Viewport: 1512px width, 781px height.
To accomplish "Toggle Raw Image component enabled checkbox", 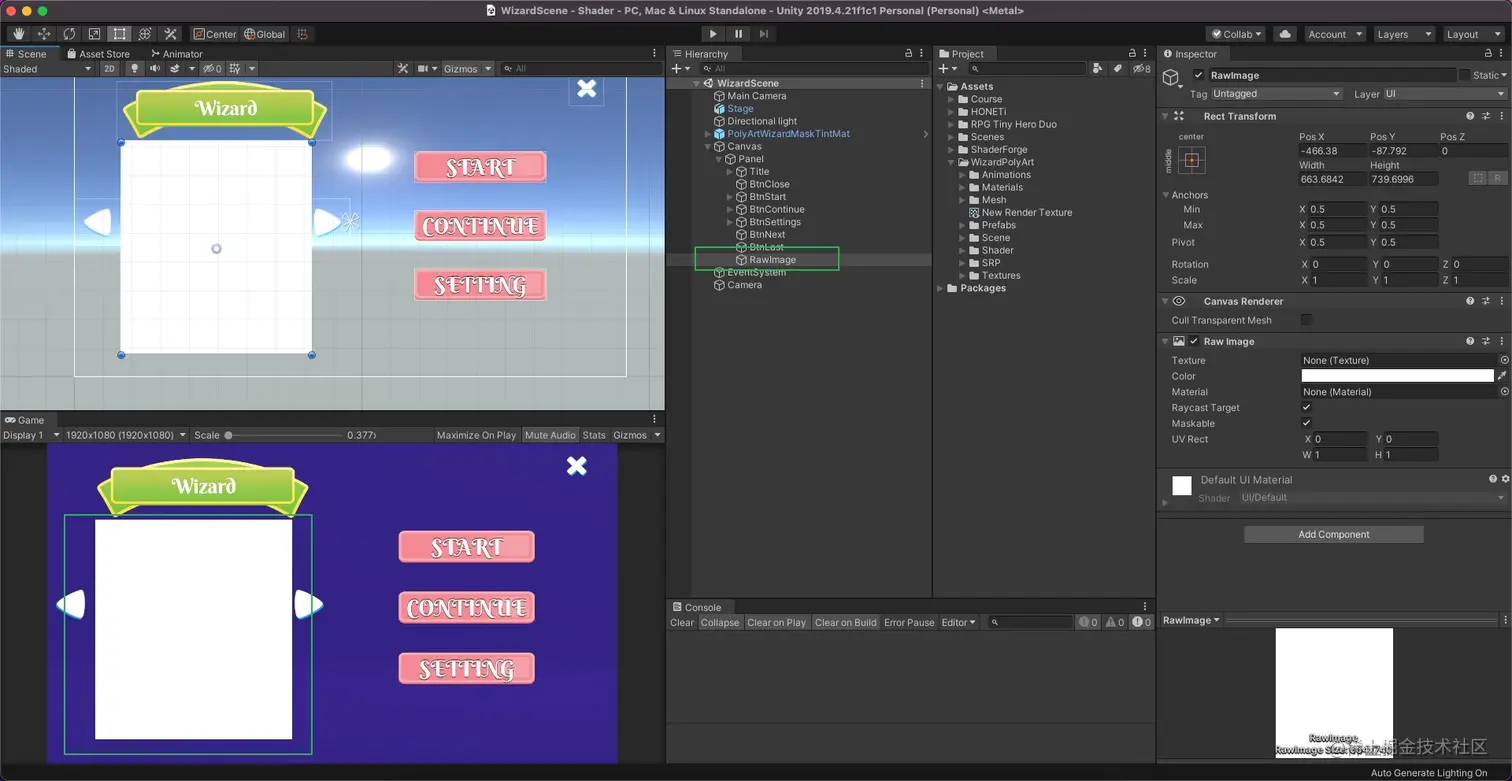I will click(1194, 342).
